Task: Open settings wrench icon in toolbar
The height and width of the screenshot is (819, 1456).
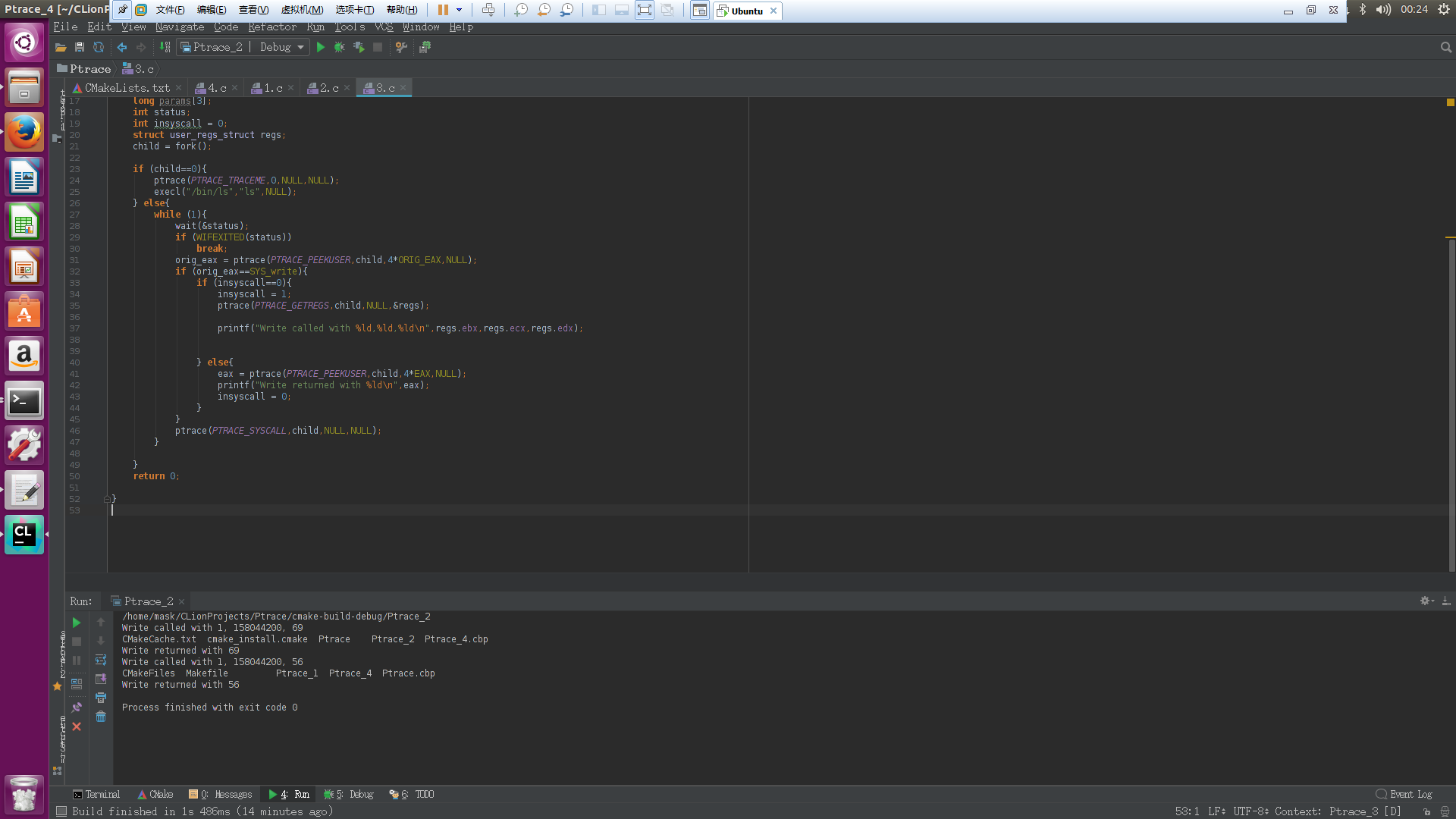Action: point(401,47)
